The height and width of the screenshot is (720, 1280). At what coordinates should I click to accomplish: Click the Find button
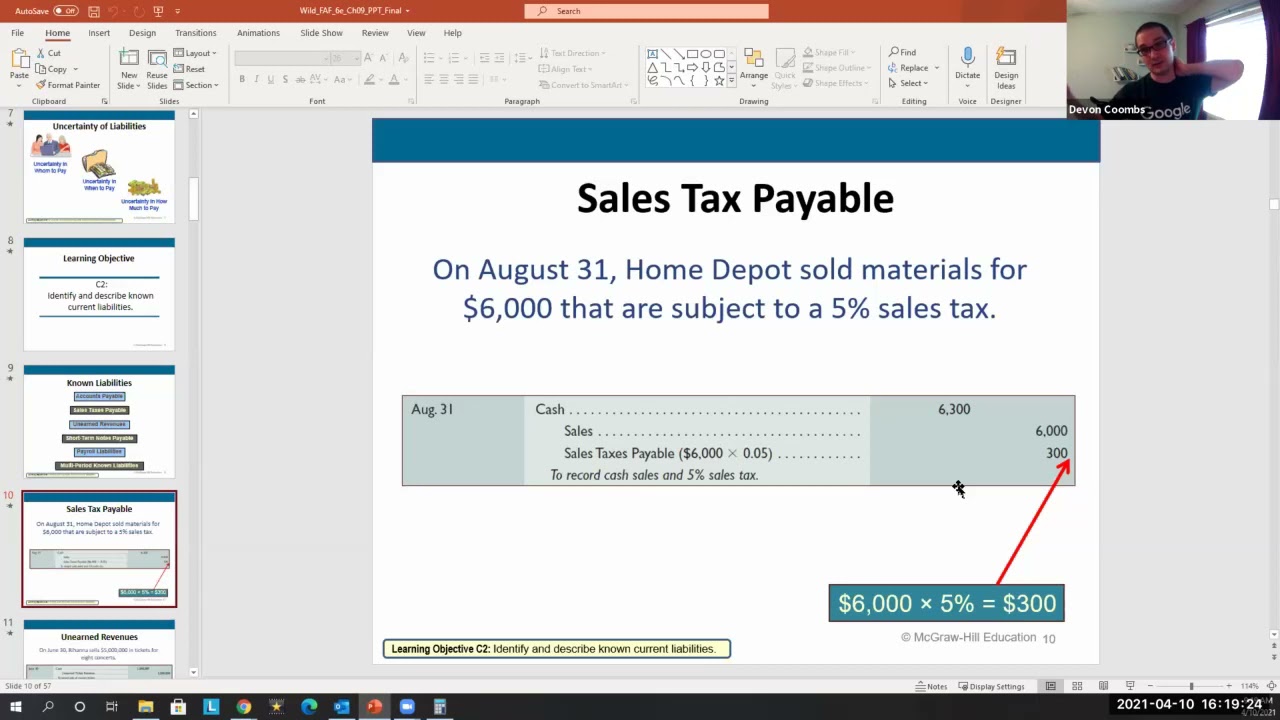(x=902, y=52)
